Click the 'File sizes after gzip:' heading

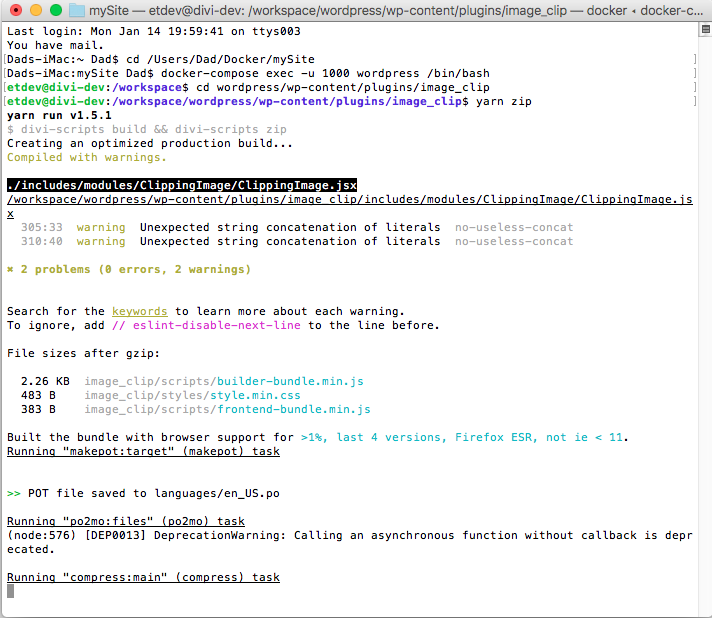tap(84, 354)
